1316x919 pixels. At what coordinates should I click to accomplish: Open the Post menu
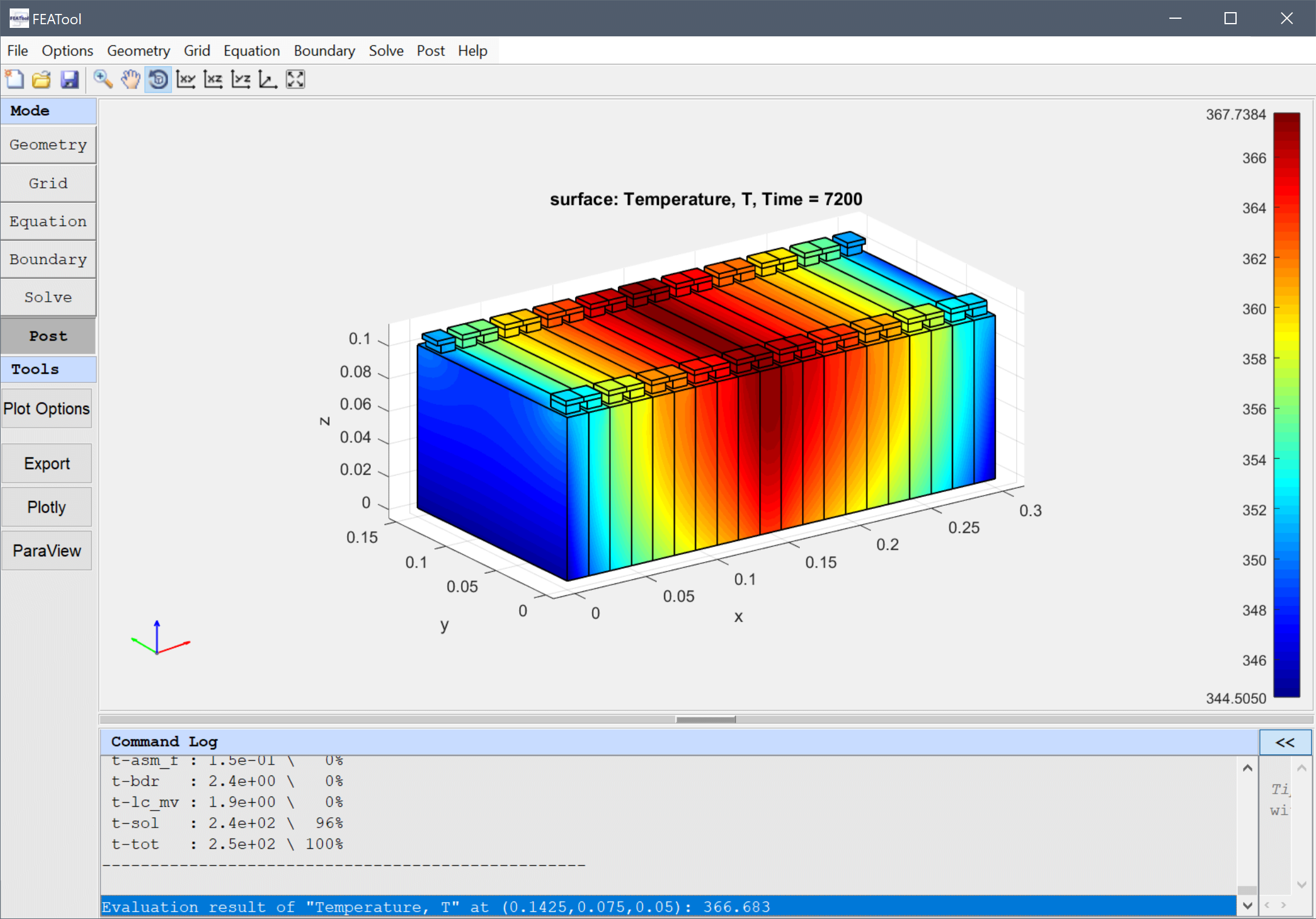pyautogui.click(x=430, y=50)
